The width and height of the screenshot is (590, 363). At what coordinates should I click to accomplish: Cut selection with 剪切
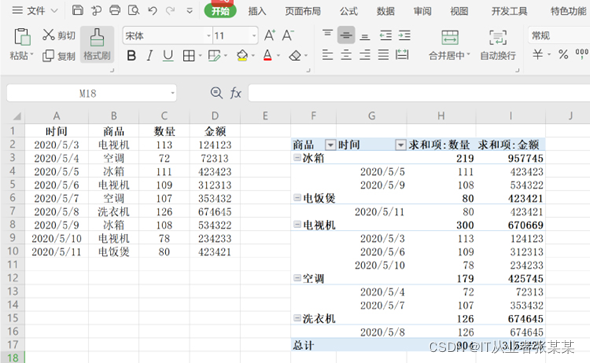(x=59, y=35)
